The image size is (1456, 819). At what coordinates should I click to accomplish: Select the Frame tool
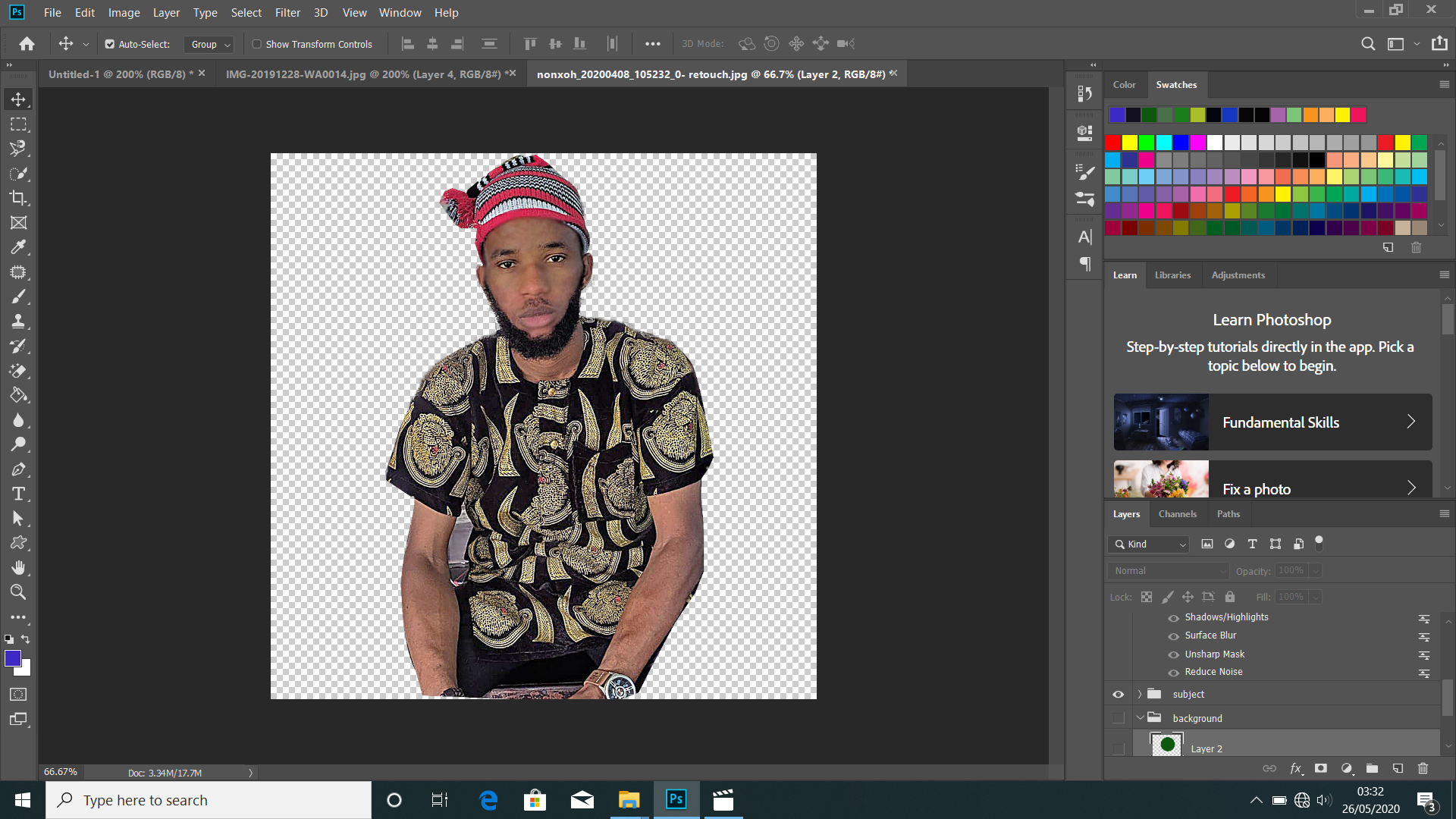(18, 222)
